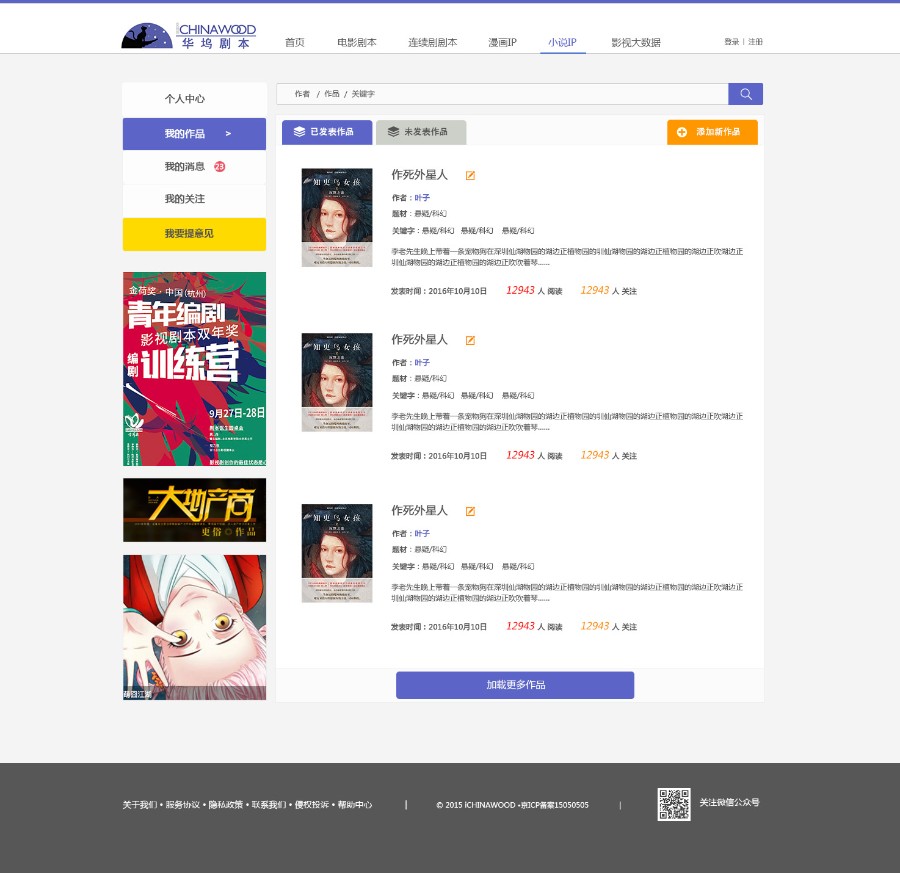
Task: Click the 登录 login link
Action: [x=731, y=41]
